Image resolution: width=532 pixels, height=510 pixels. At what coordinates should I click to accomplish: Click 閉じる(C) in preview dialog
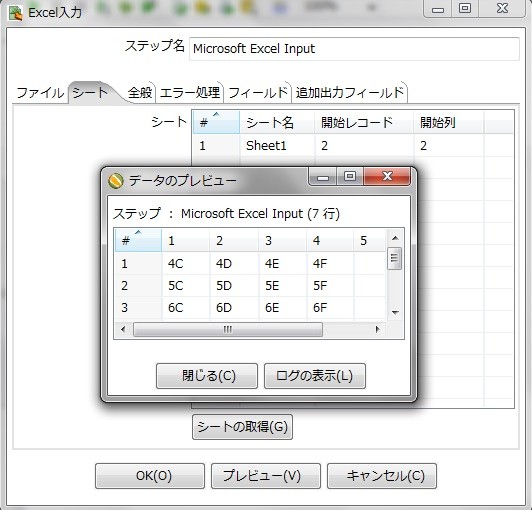(x=207, y=376)
